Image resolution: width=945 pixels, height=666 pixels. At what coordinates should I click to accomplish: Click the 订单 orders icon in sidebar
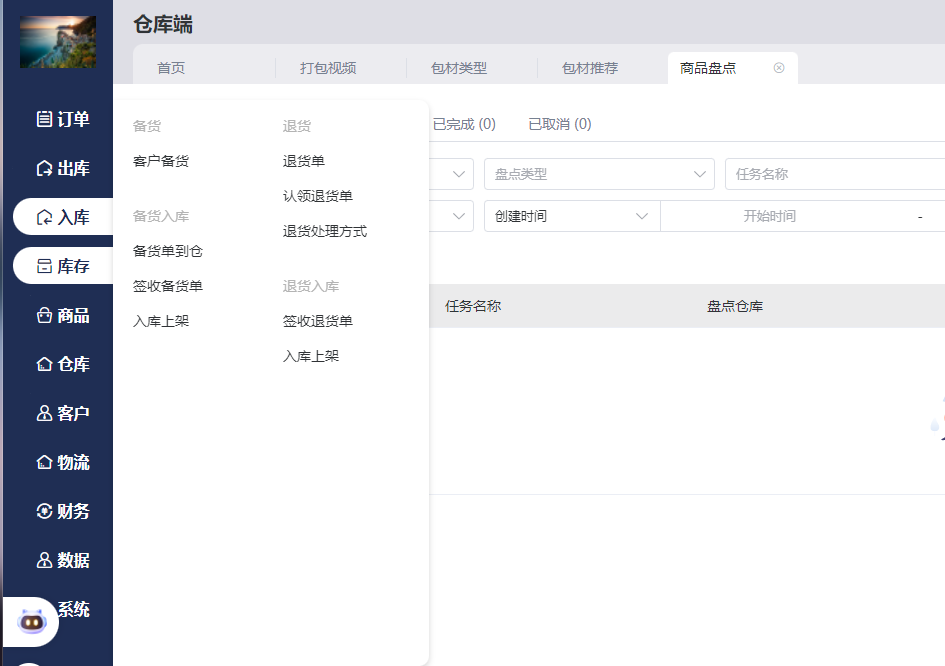(x=44, y=119)
